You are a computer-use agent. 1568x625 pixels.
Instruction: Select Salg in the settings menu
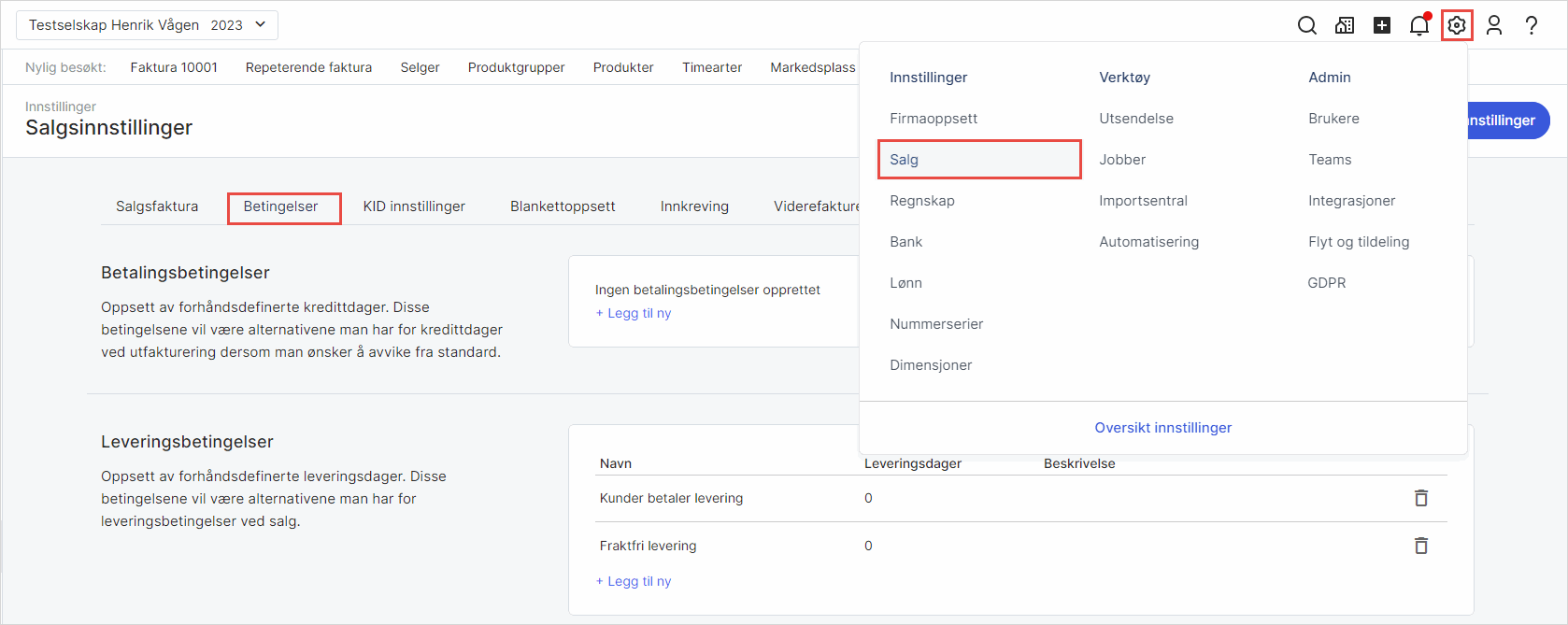tap(978, 160)
